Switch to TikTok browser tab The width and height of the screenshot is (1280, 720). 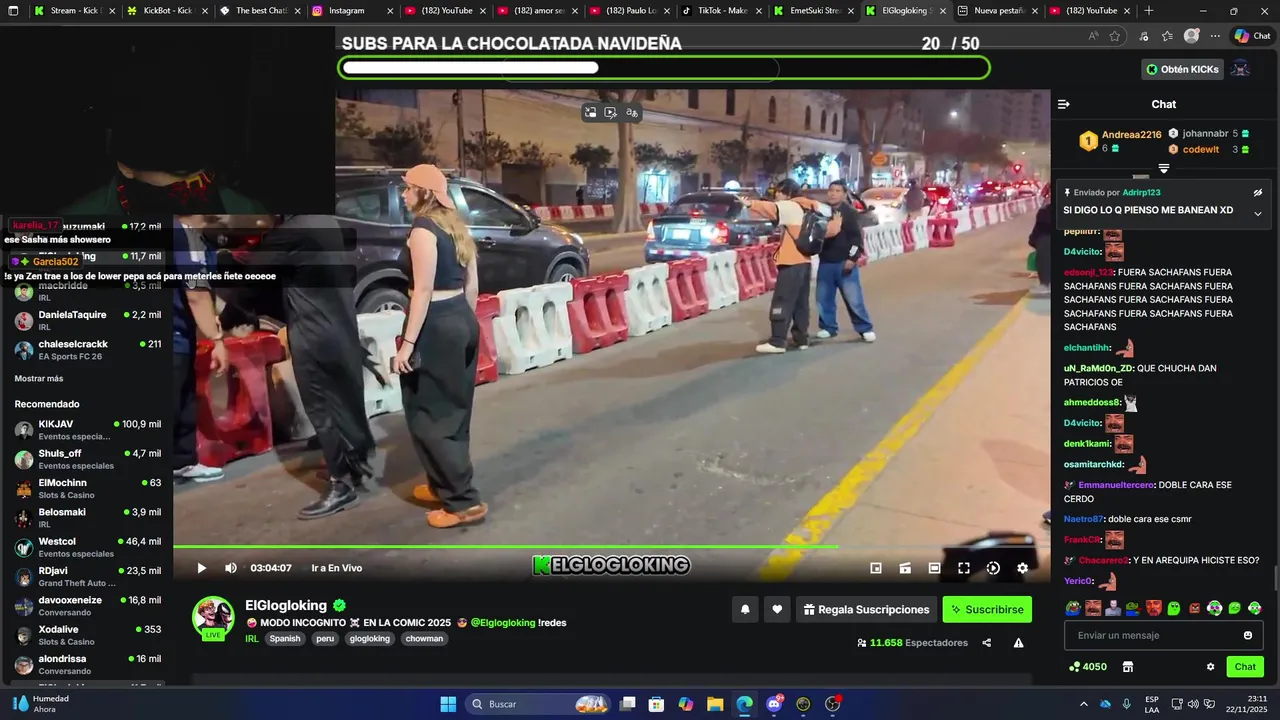click(722, 11)
